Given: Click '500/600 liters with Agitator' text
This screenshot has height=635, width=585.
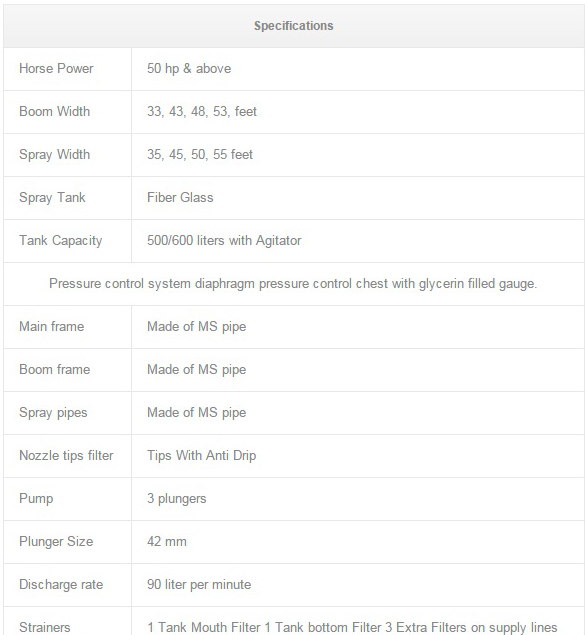Looking at the screenshot, I should point(224,241).
